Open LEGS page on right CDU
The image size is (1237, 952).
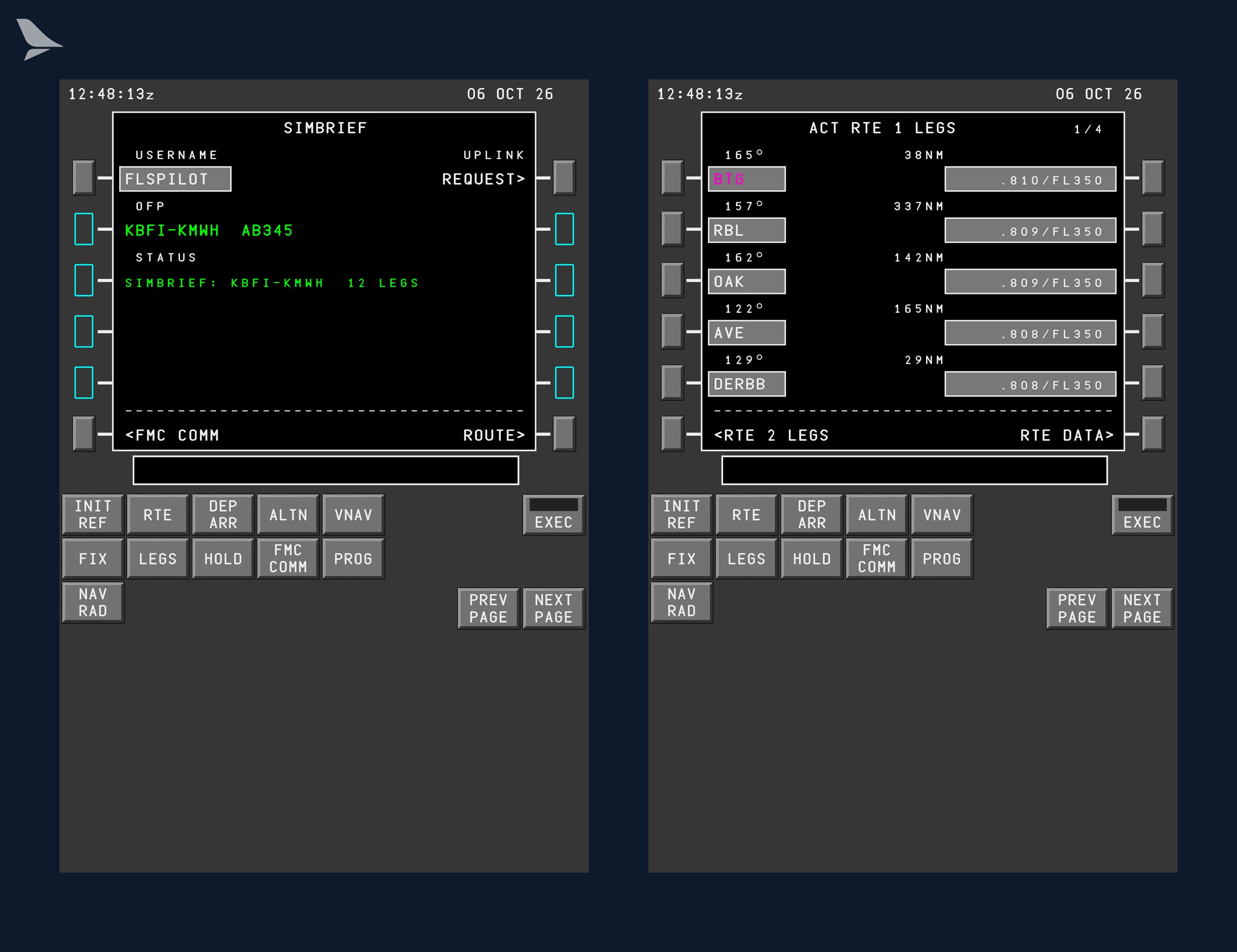(746, 558)
